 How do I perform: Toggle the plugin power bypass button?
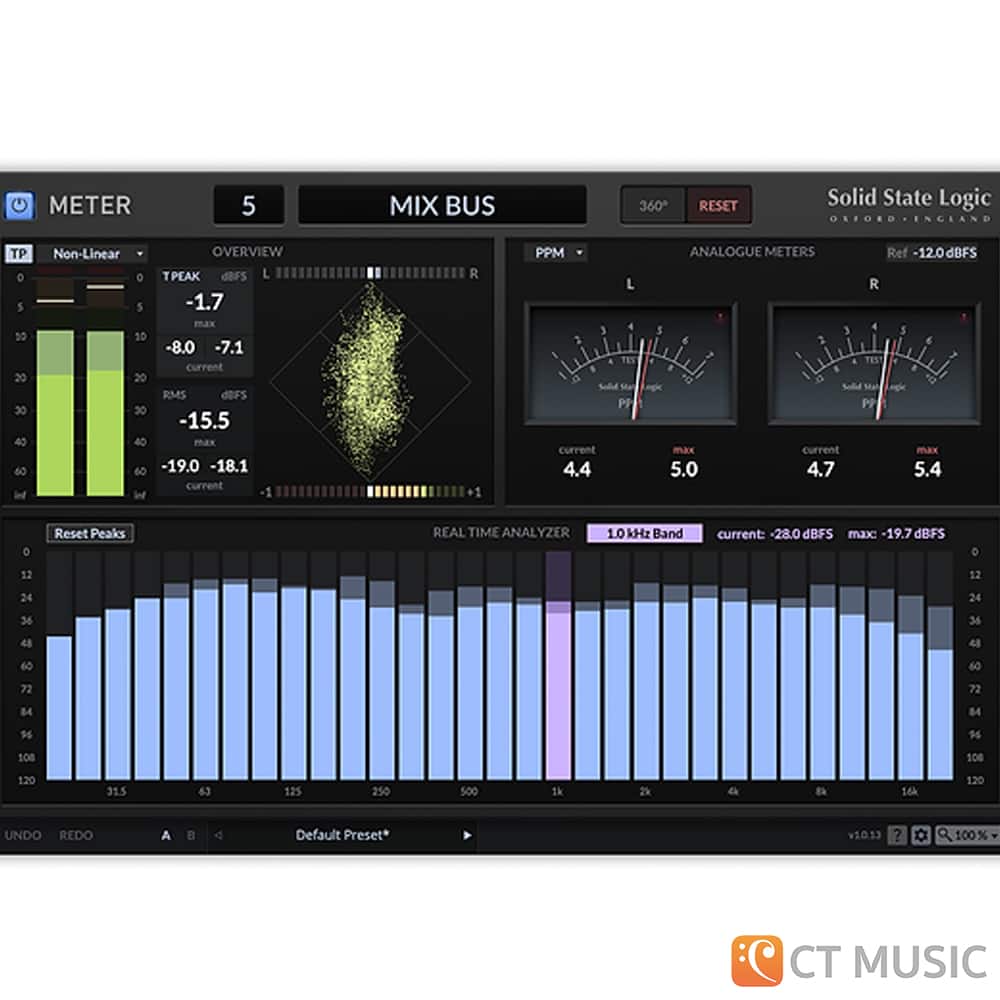19,206
